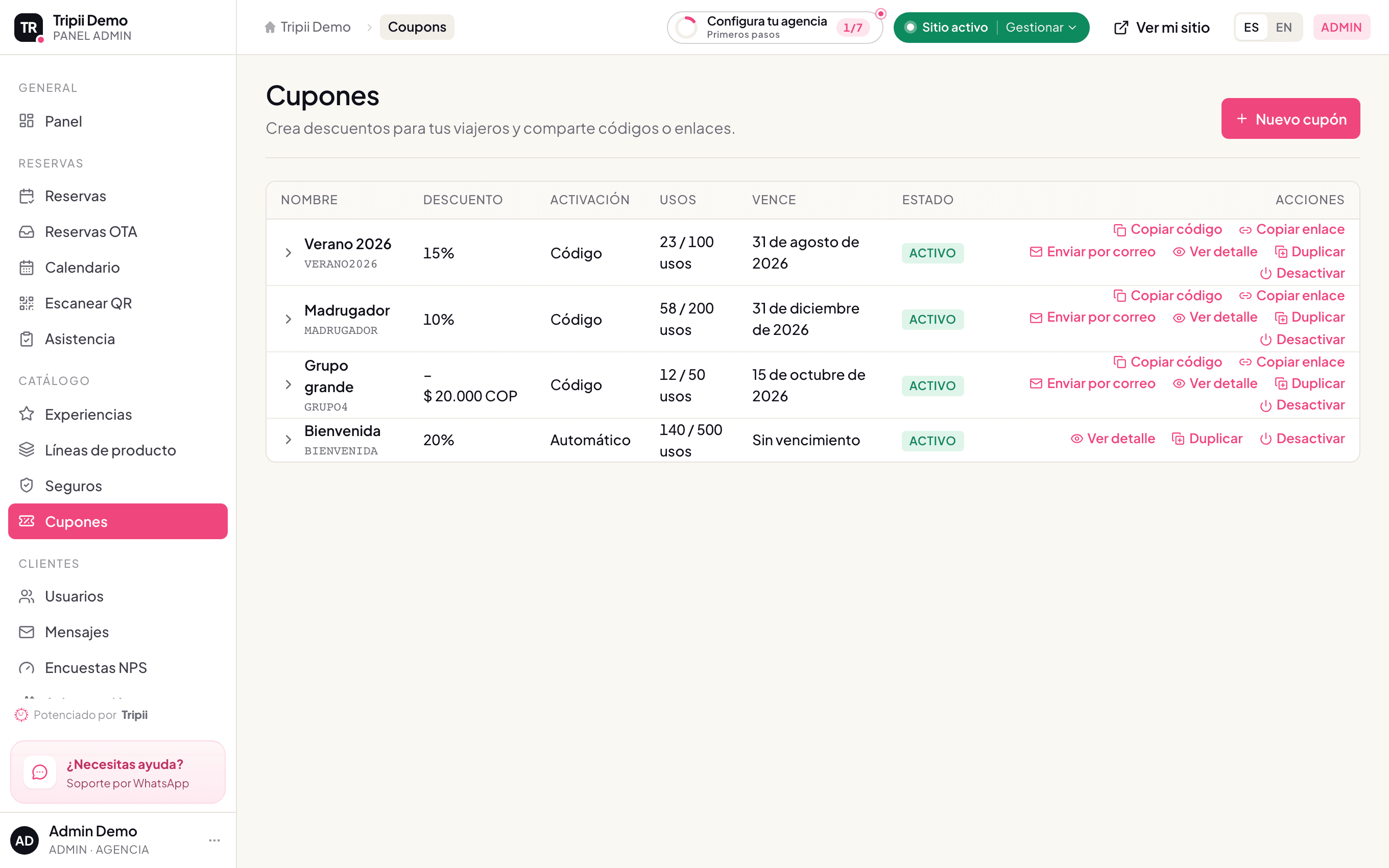This screenshot has height=868, width=1389.
Task: Deactivate the Verano 2026 coupon
Action: [x=1302, y=273]
